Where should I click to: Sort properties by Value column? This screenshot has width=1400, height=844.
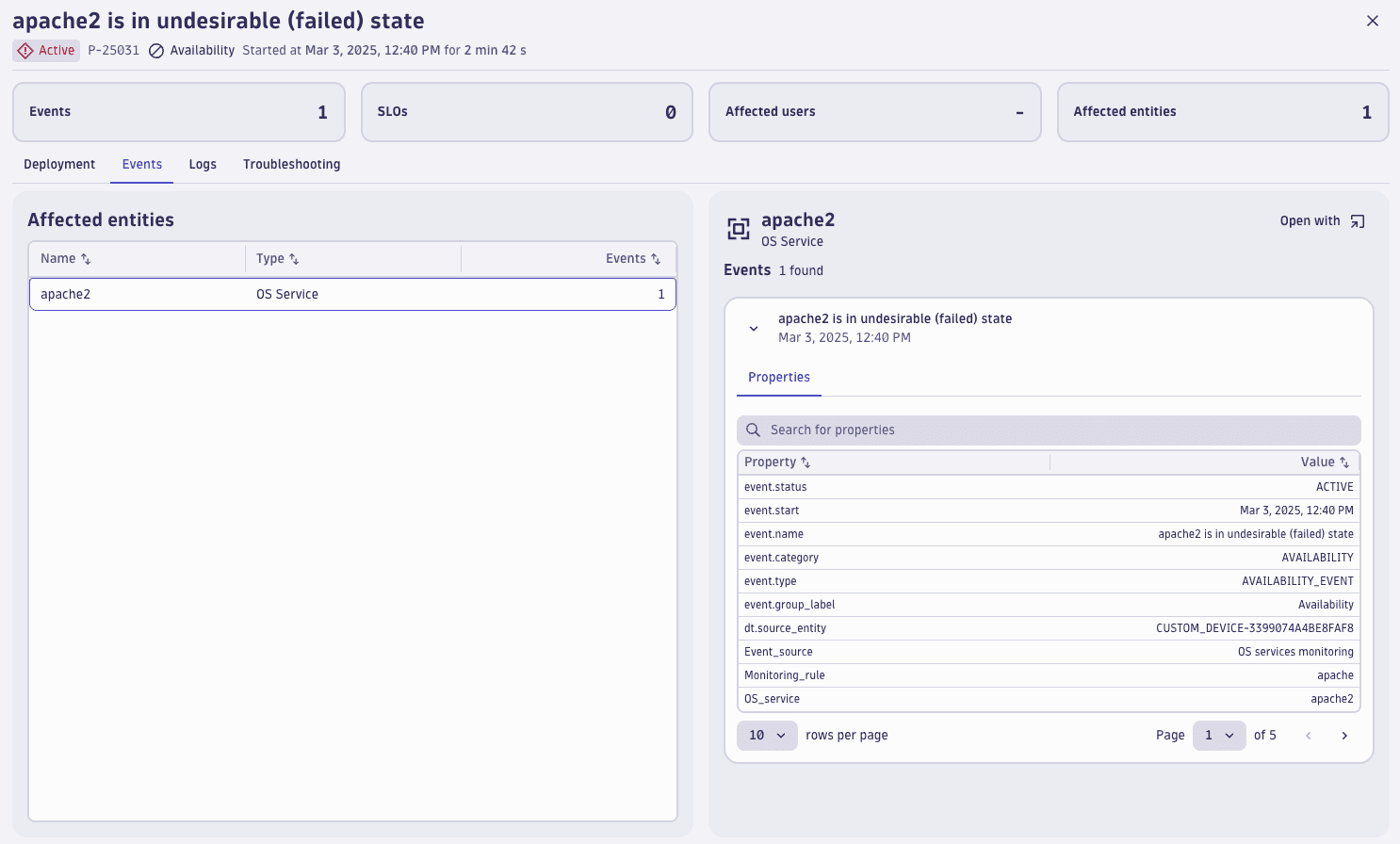tap(1344, 463)
